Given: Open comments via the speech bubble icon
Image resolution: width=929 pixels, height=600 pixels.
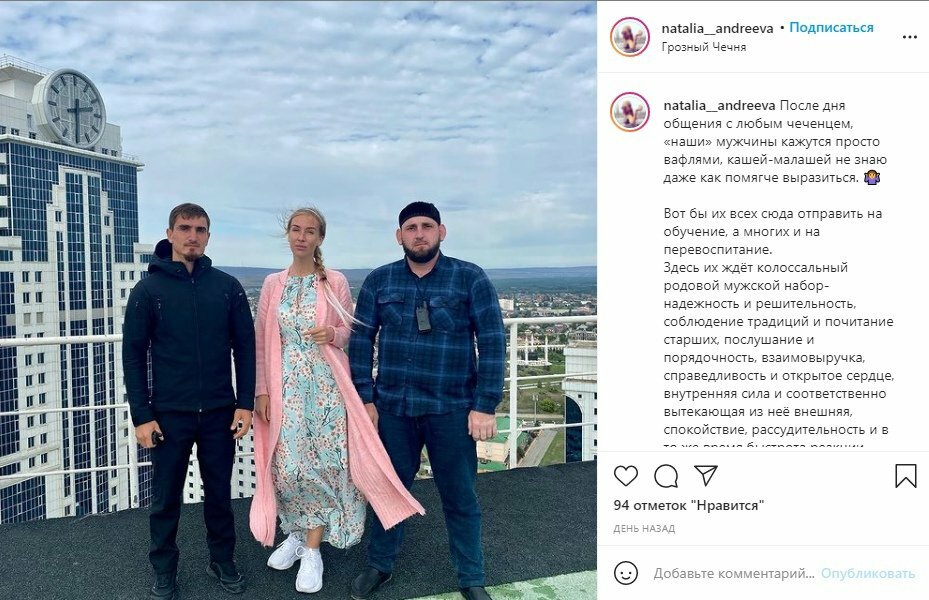Looking at the screenshot, I should coord(666,476).
